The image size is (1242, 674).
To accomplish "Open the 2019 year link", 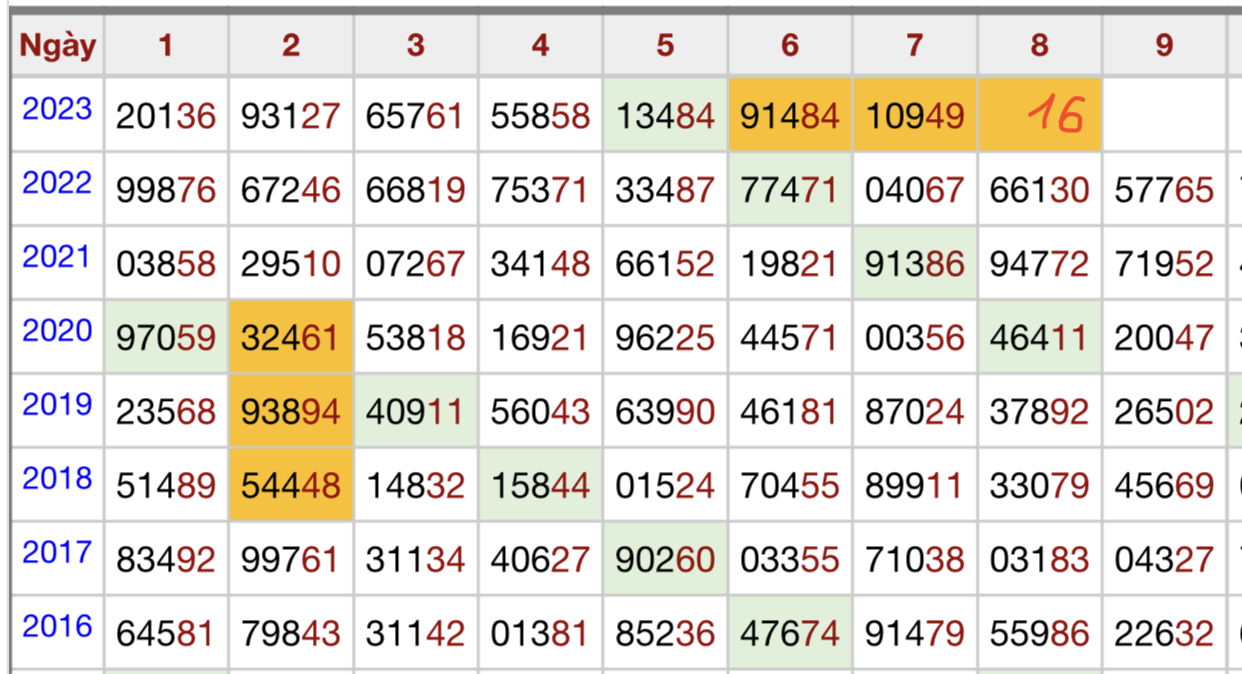I will pos(57,405).
